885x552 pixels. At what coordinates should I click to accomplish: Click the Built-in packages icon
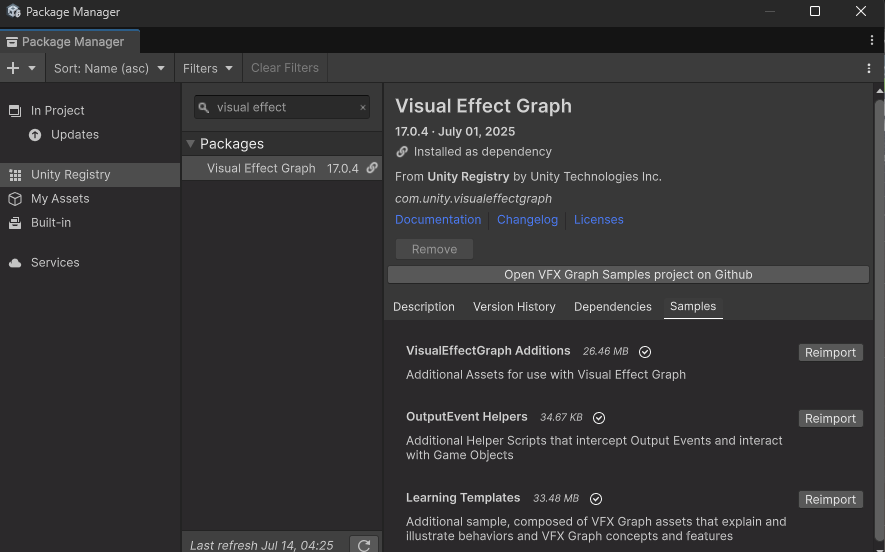pyautogui.click(x=15, y=223)
